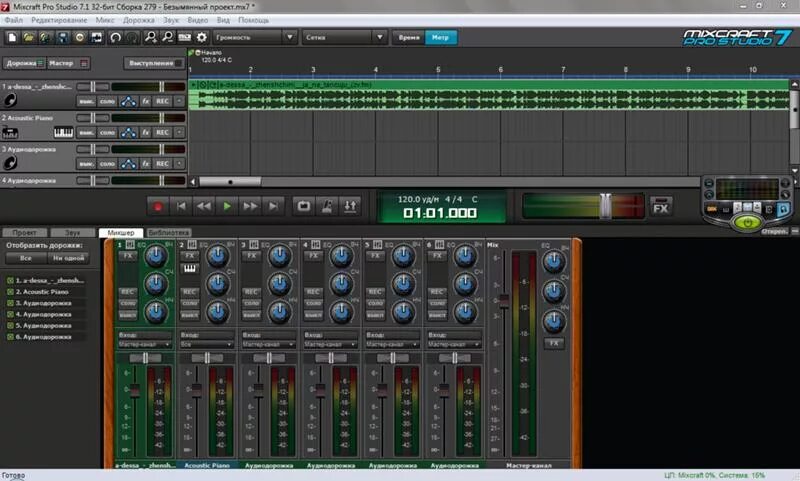Show all tracks with Все button
The height and width of the screenshot is (481, 800).
coord(26,258)
